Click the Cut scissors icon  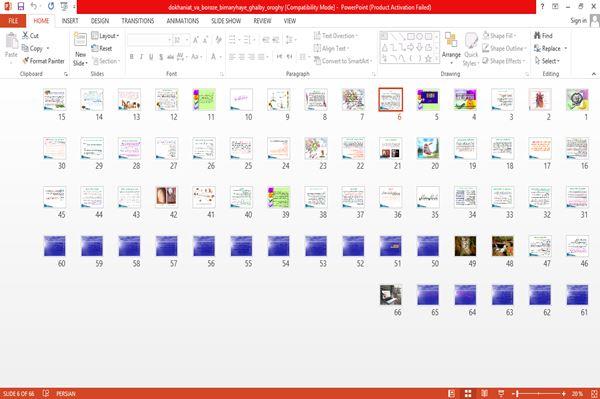pos(25,36)
